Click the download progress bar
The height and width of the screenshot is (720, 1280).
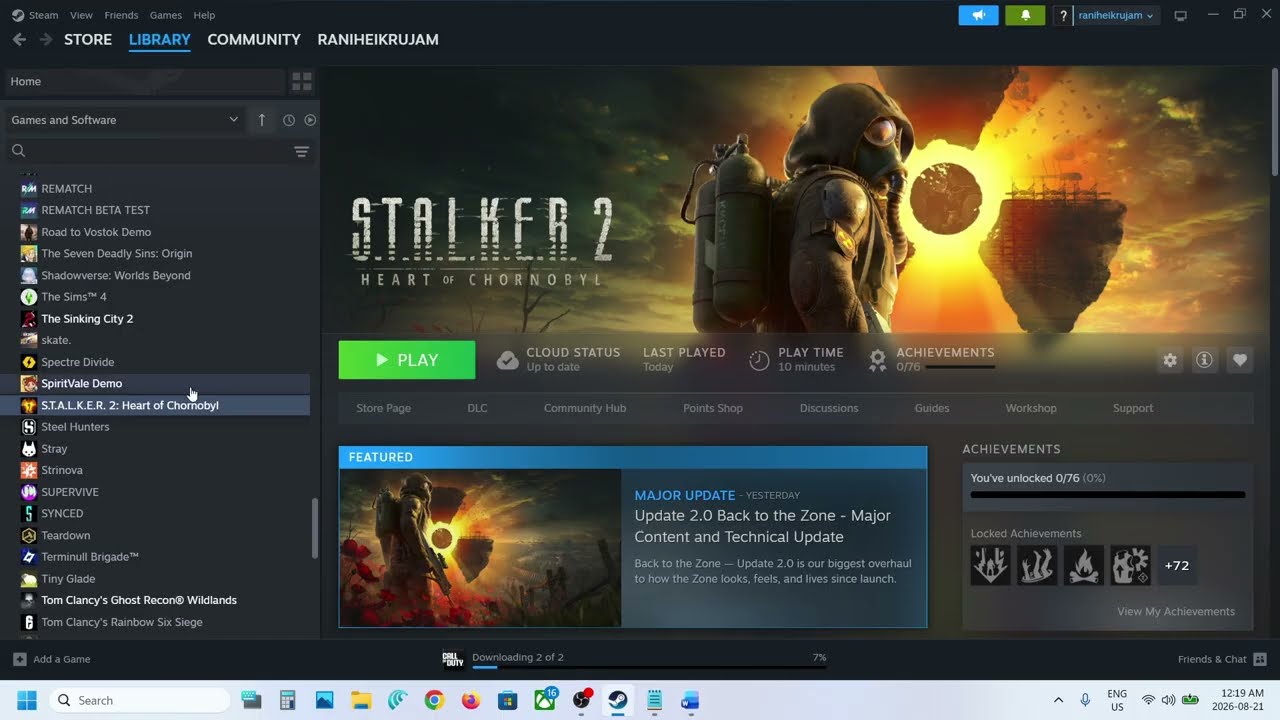tap(649, 666)
